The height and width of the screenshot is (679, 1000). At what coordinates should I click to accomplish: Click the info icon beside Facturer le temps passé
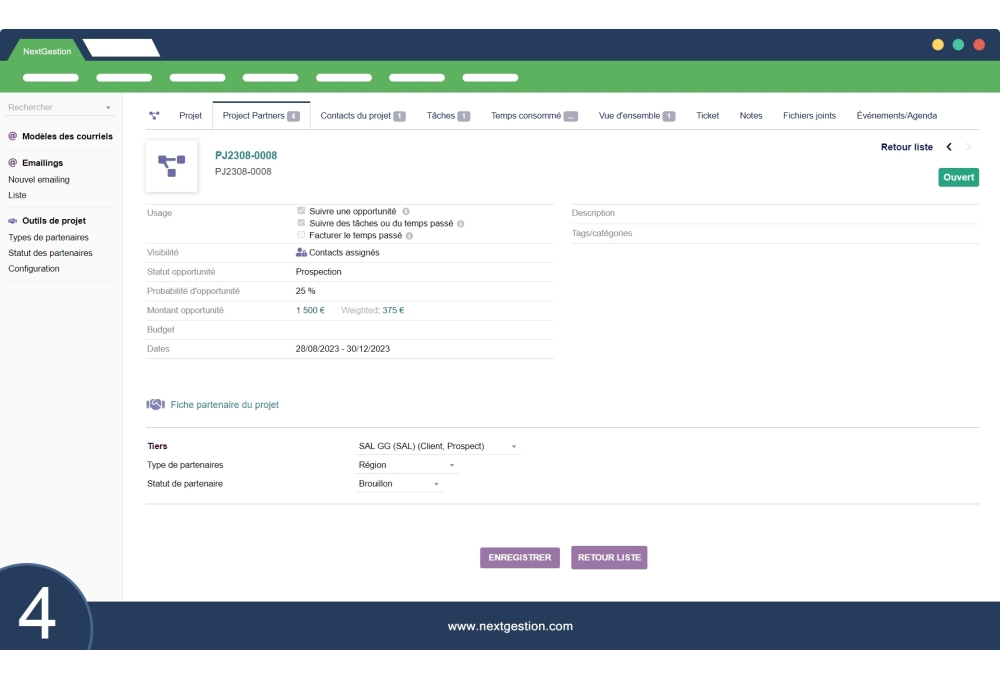(x=409, y=234)
